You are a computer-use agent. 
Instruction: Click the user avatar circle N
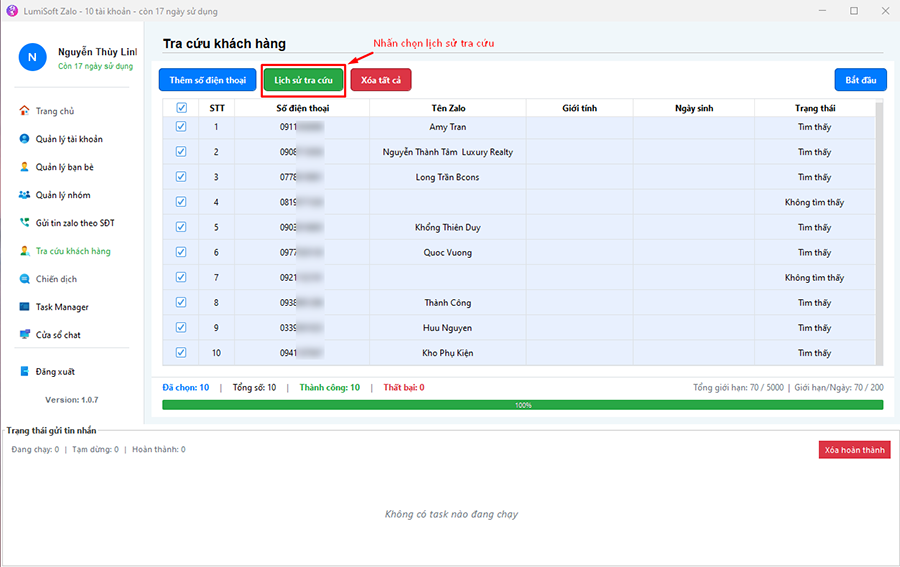[x=32, y=57]
